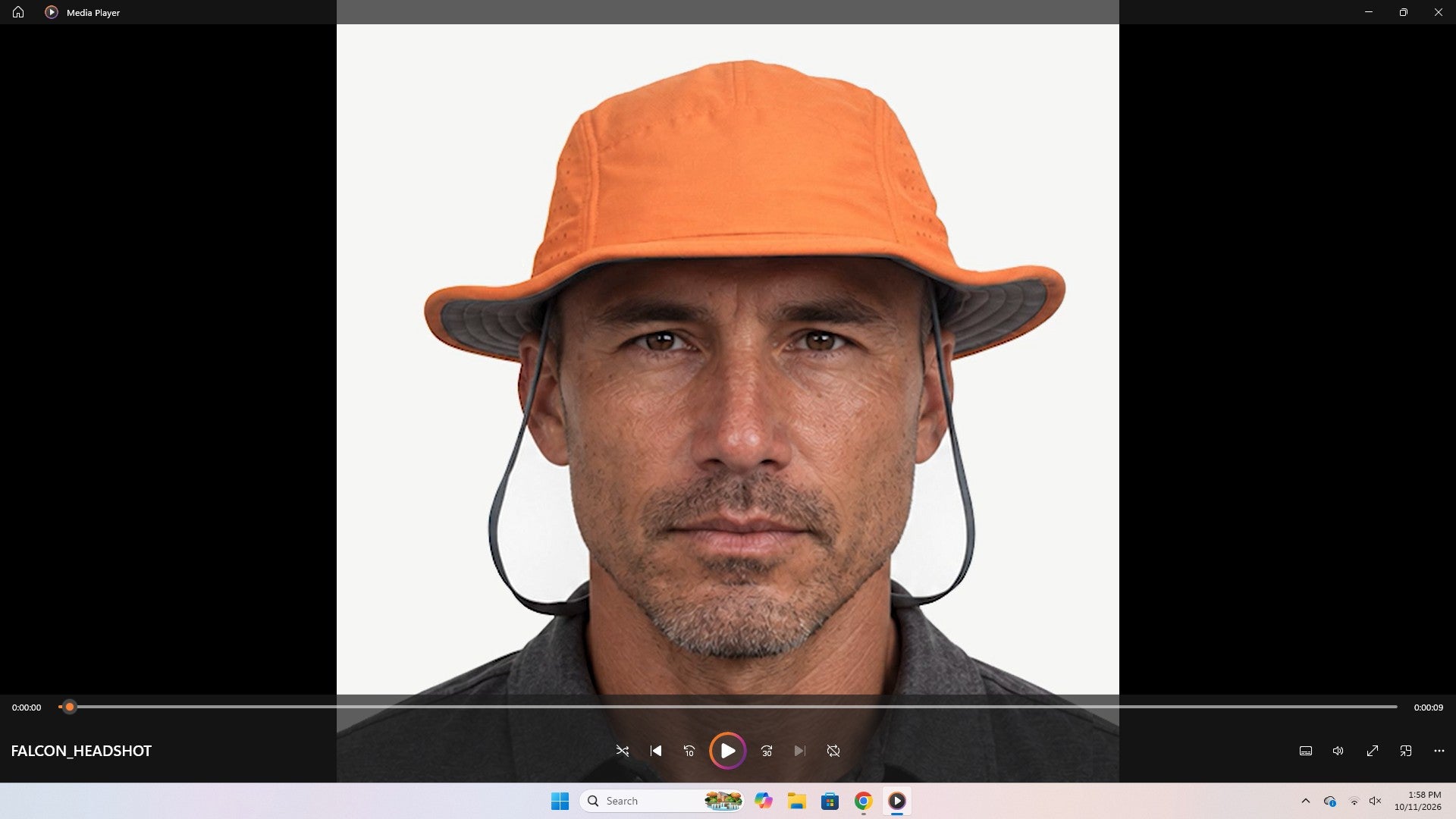The image size is (1456, 819).
Task: Open Microsoft Store from taskbar
Action: tap(830, 801)
